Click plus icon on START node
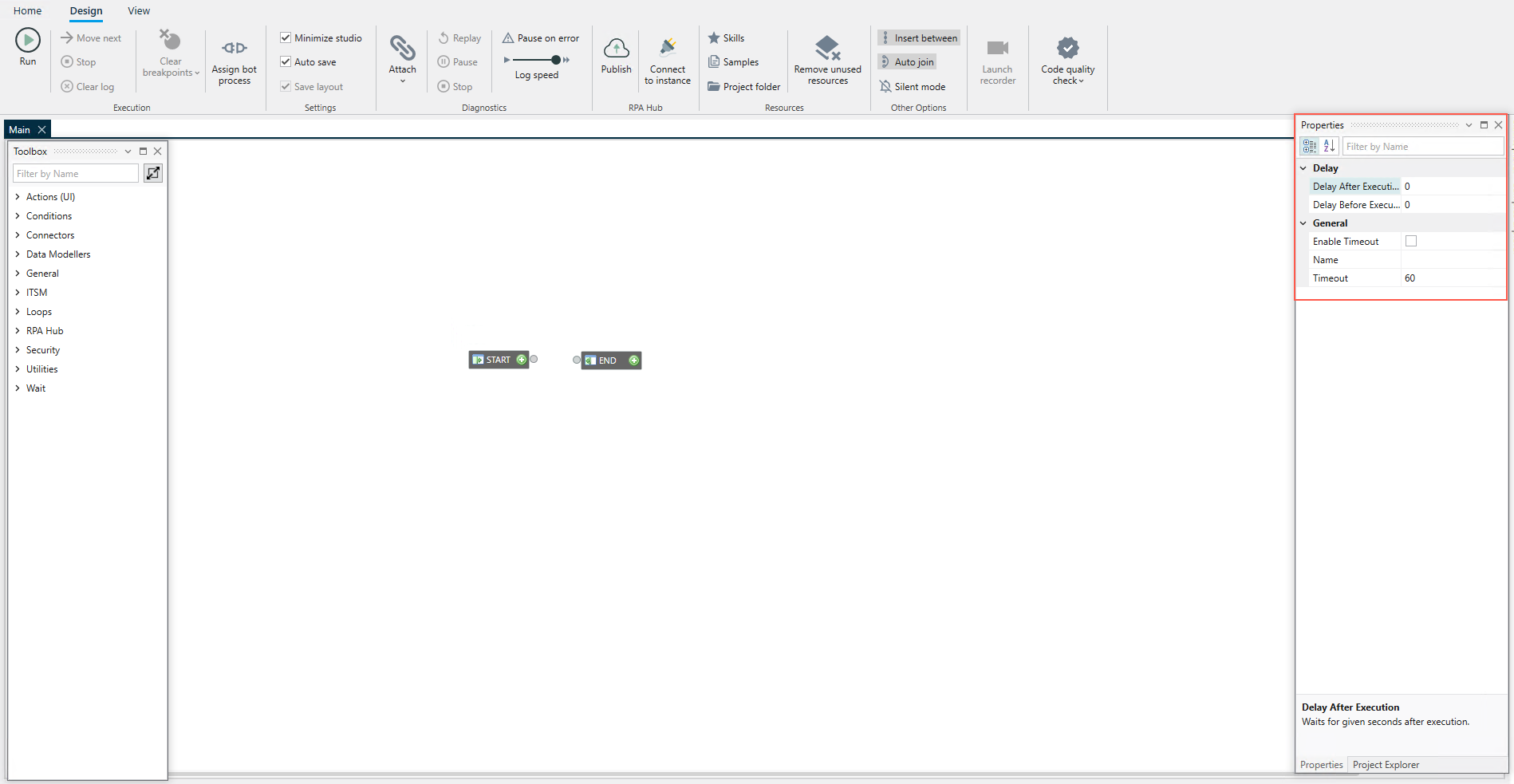Image resolution: width=1514 pixels, height=784 pixels. point(522,360)
